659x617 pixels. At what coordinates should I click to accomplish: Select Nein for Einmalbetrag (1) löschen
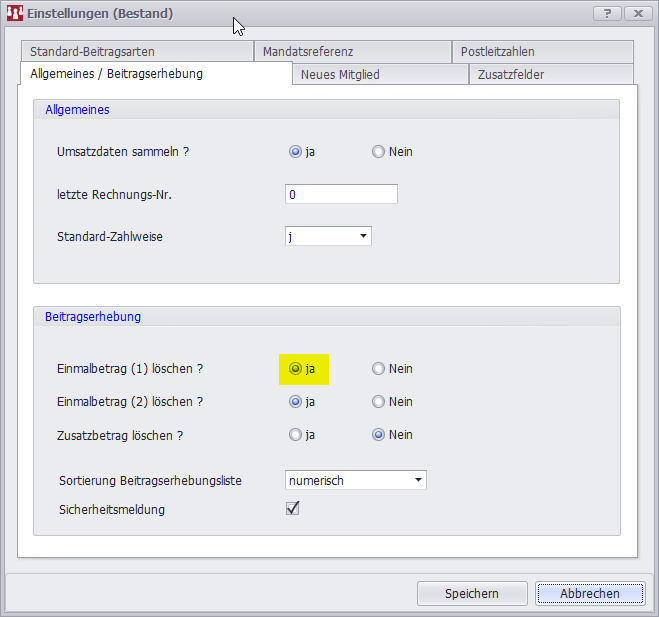(x=378, y=369)
